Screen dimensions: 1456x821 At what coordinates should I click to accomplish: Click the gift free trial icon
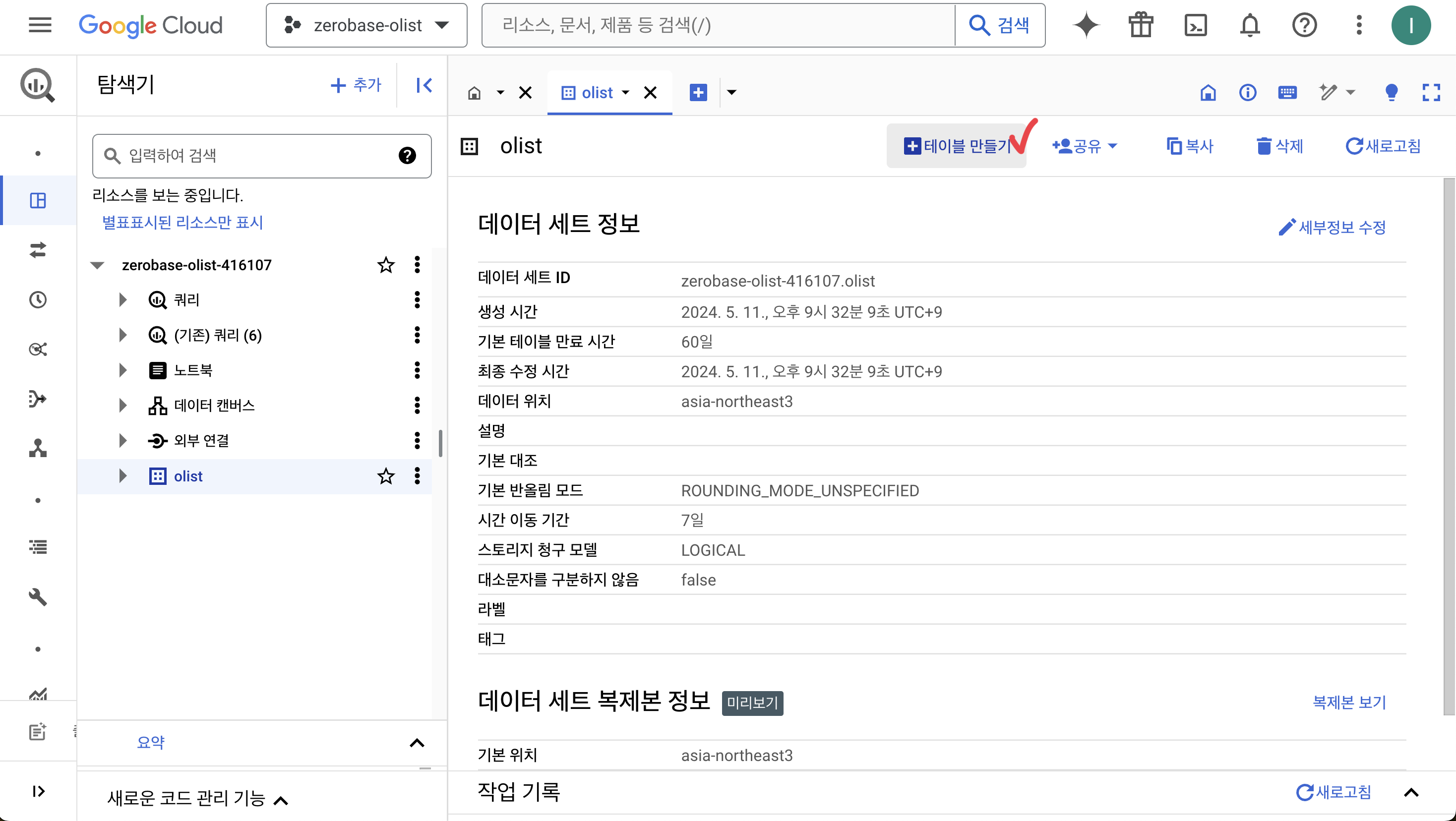coord(1141,25)
